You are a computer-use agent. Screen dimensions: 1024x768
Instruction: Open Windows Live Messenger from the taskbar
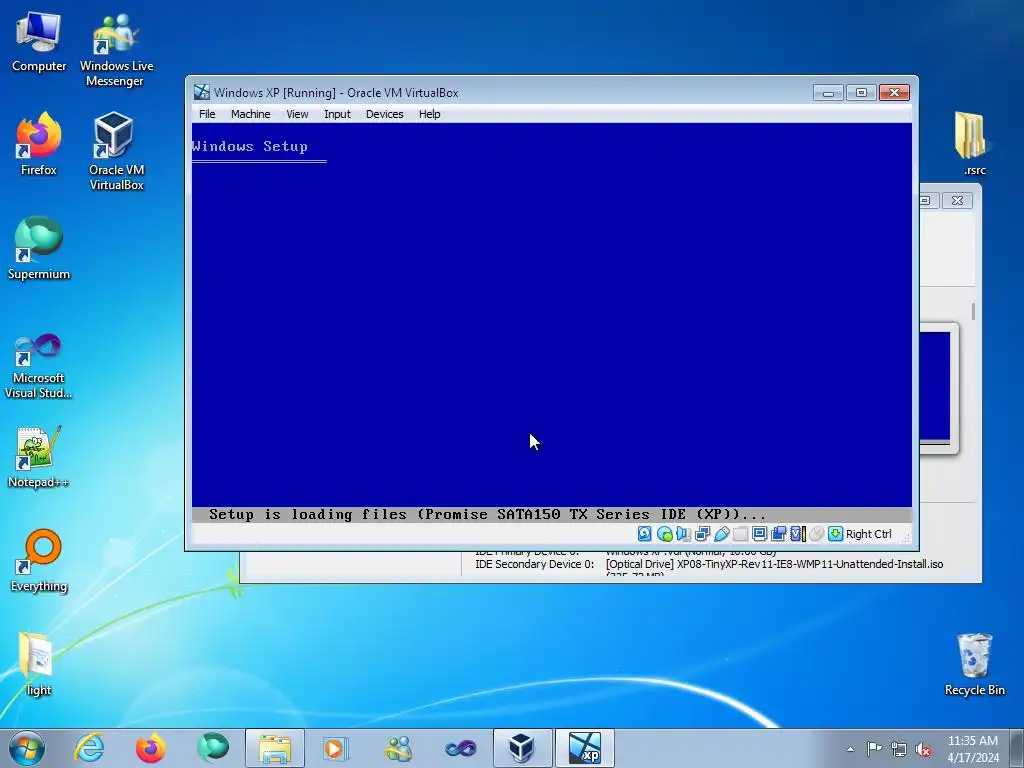click(399, 748)
